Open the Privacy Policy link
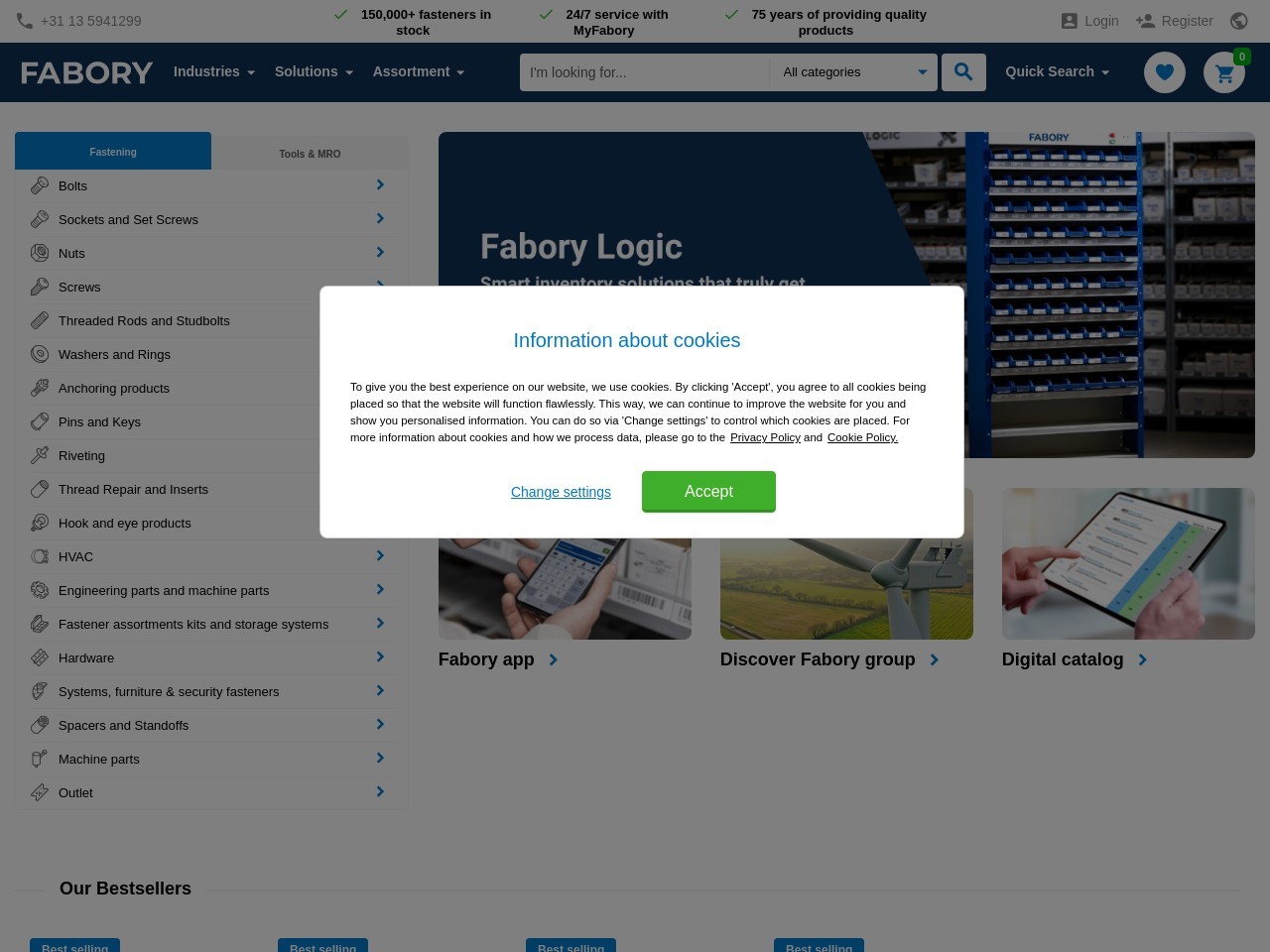This screenshot has width=1270, height=952. 765,437
